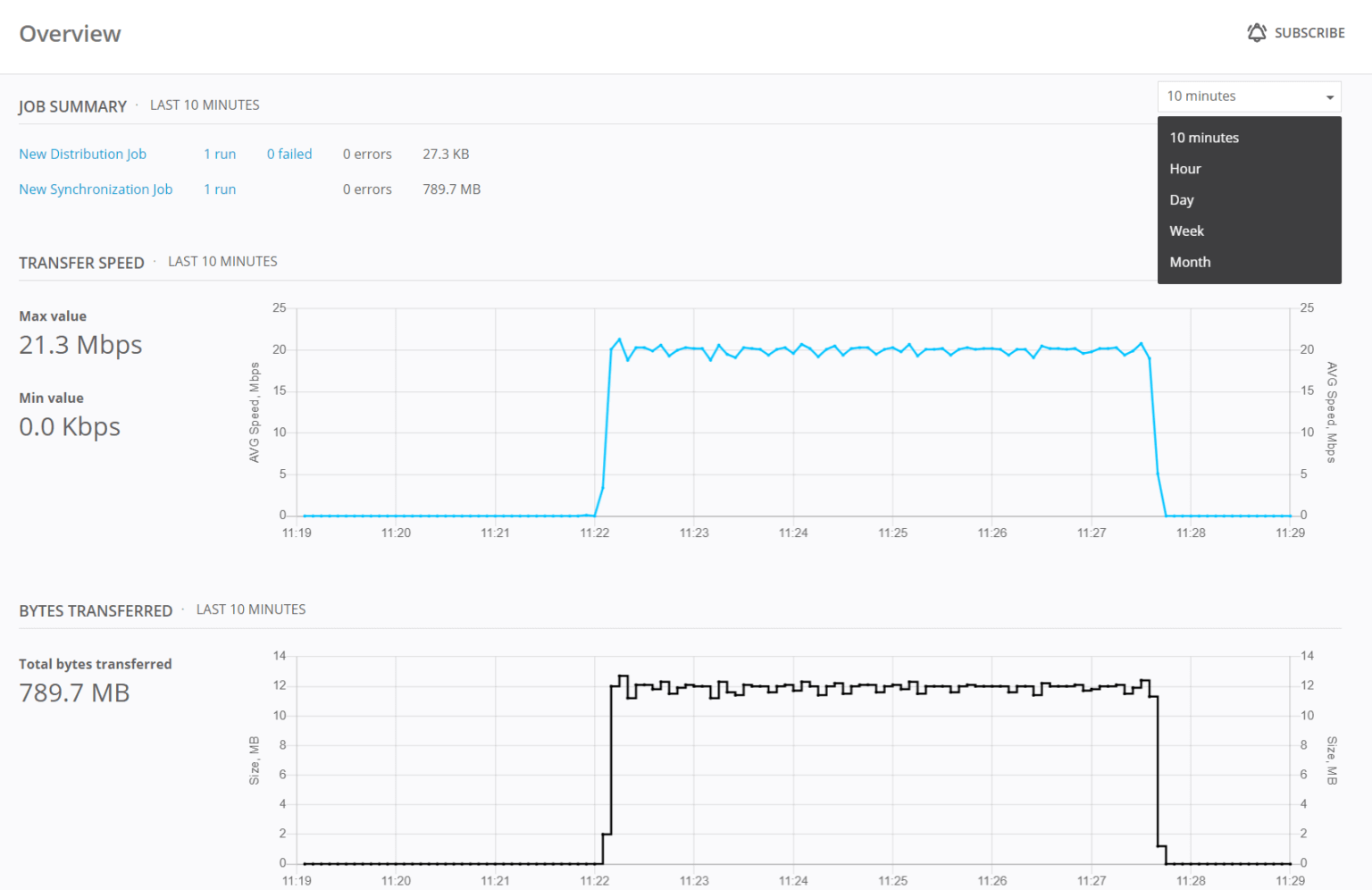This screenshot has height=890, width=1372.
Task: Click 1 run for New Distribution Job
Action: pyautogui.click(x=220, y=154)
